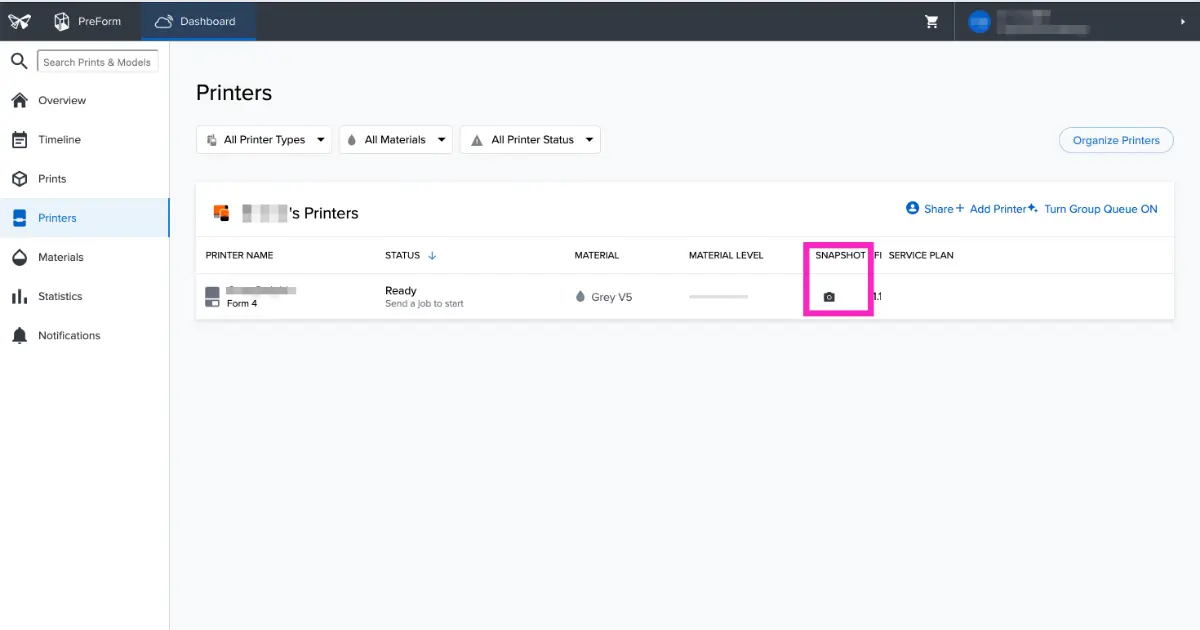Click the Form 4 label
Image resolution: width=1200 pixels, height=630 pixels.
tap(242, 304)
